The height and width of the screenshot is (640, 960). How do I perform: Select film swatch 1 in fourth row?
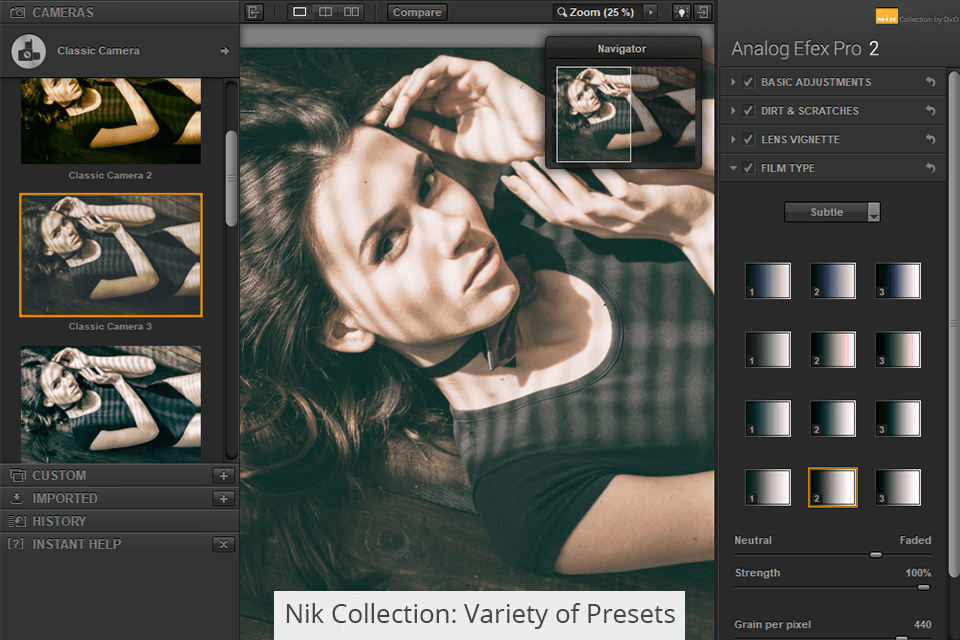coord(768,488)
